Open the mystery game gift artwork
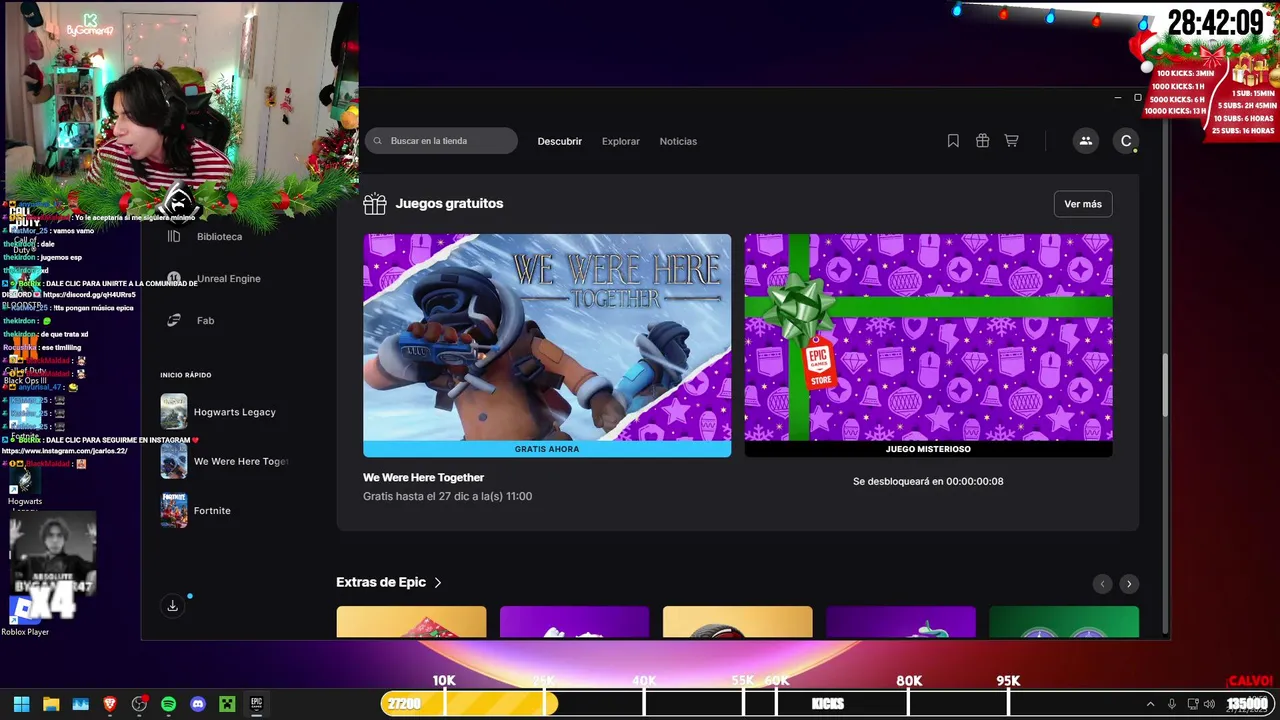 (928, 338)
